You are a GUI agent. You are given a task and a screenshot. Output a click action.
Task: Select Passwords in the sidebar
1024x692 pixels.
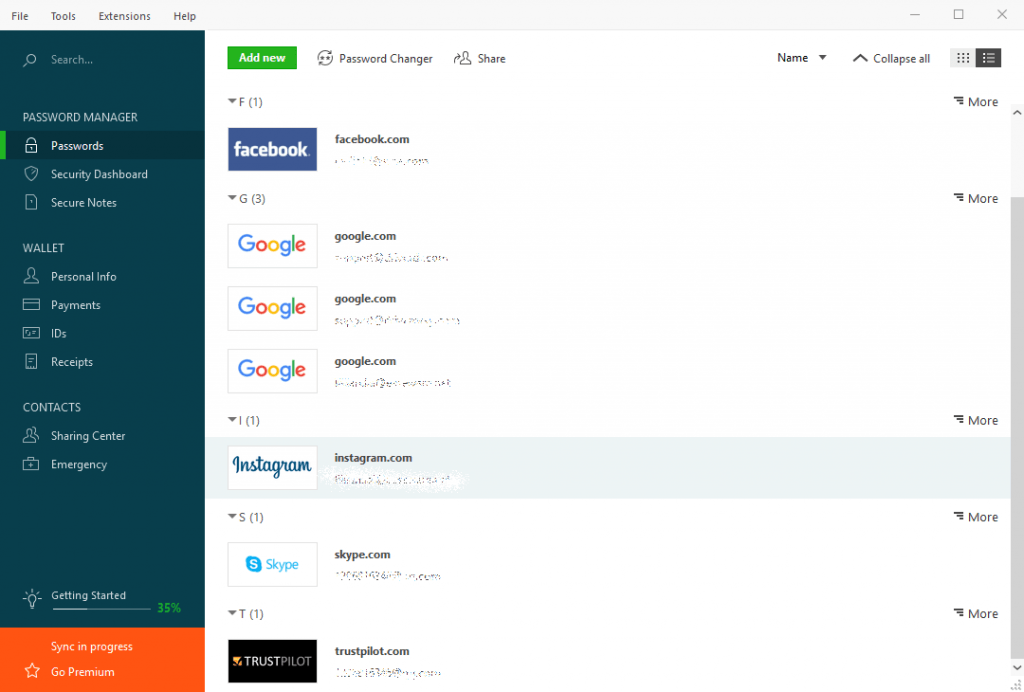(103, 146)
